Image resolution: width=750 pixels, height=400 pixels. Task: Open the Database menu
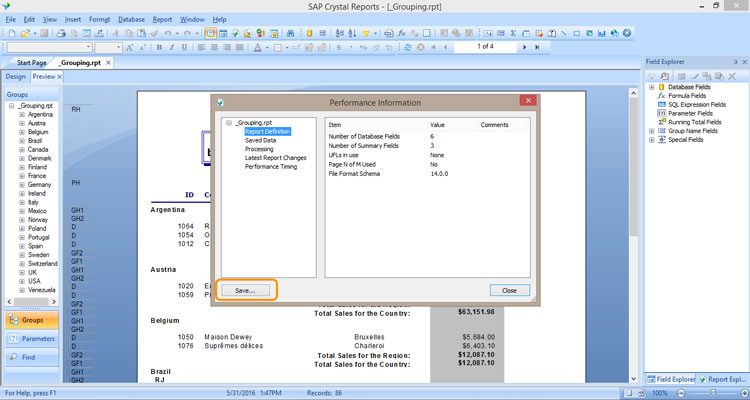tap(132, 20)
